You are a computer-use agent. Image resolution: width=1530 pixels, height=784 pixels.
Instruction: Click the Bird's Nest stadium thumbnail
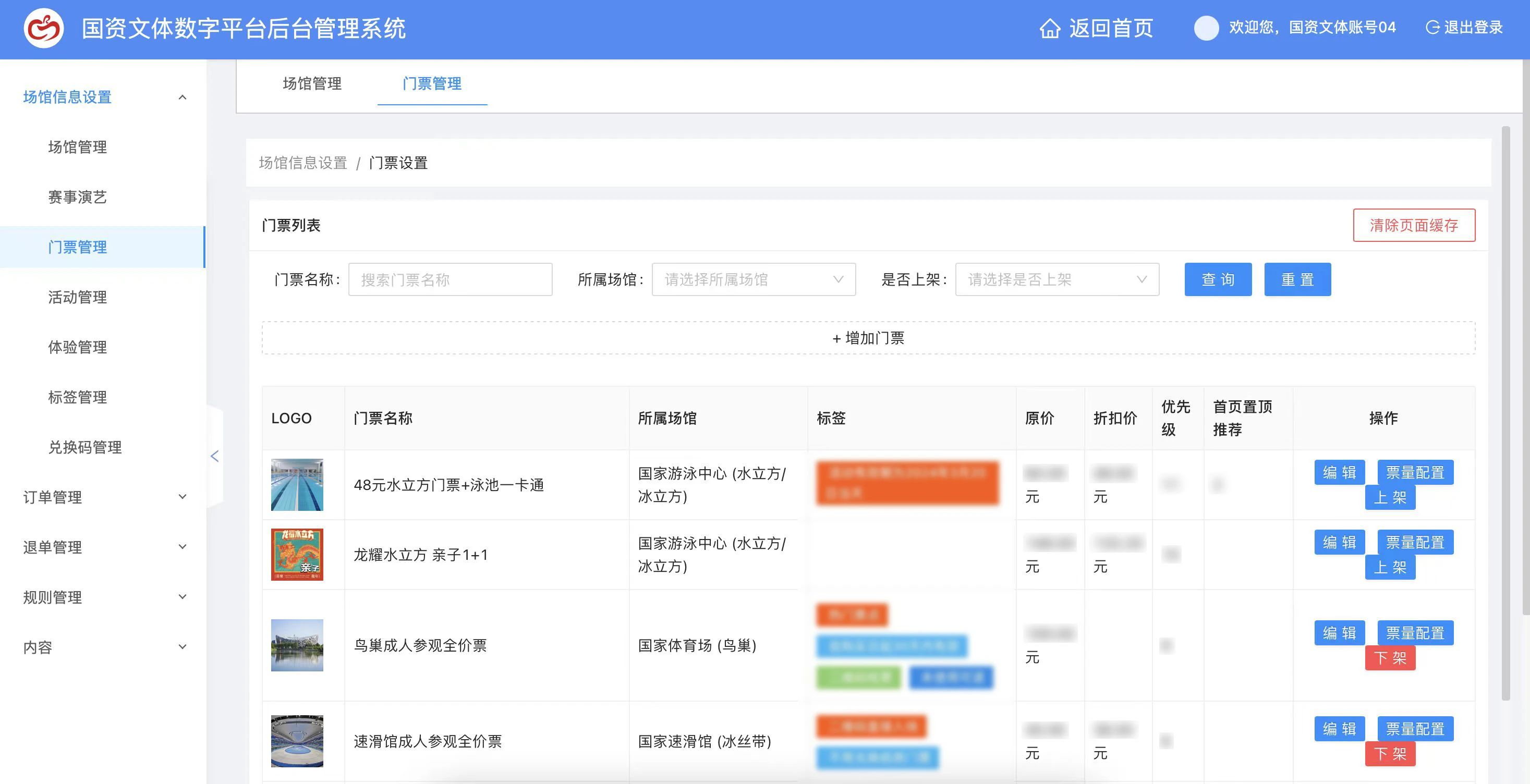(297, 646)
